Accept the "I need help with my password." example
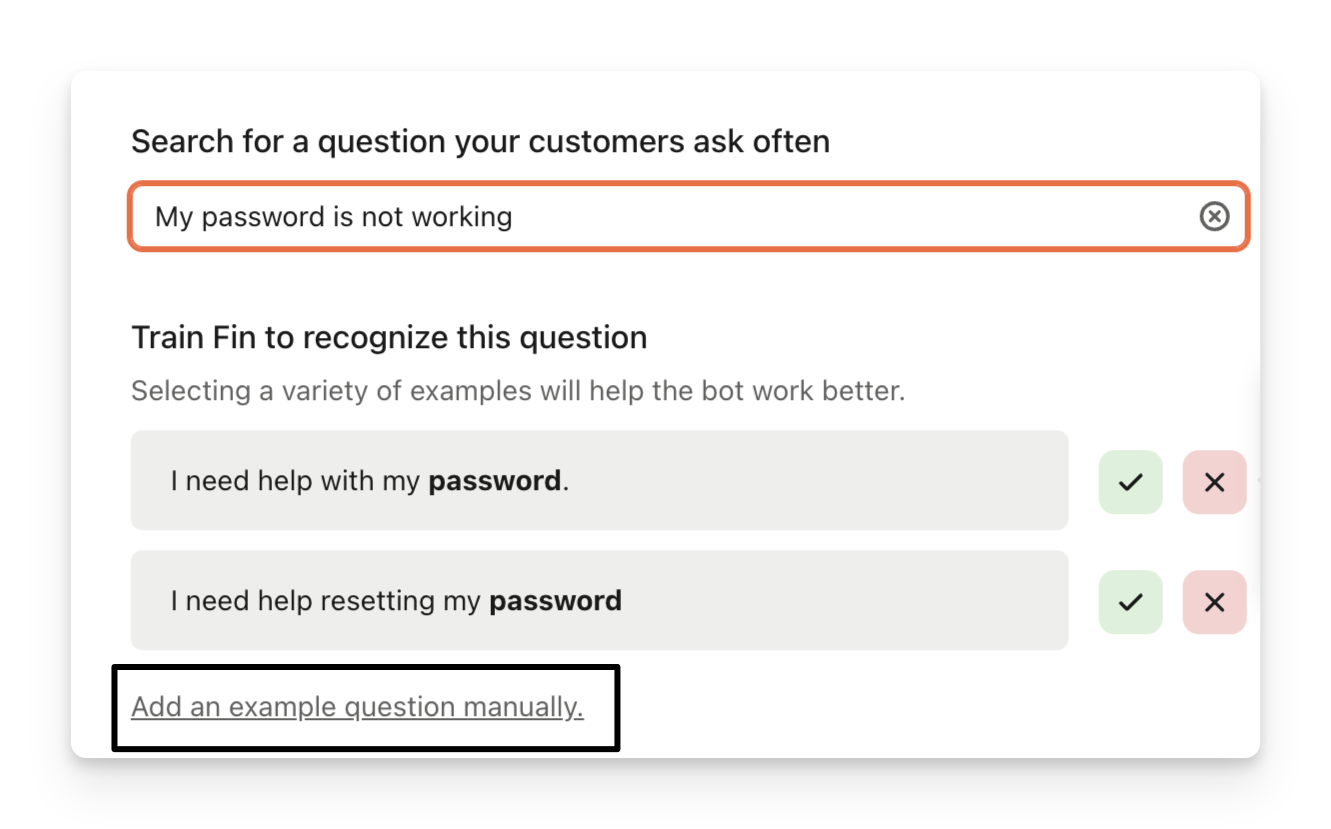This screenshot has width=1331, height=829. click(1130, 482)
